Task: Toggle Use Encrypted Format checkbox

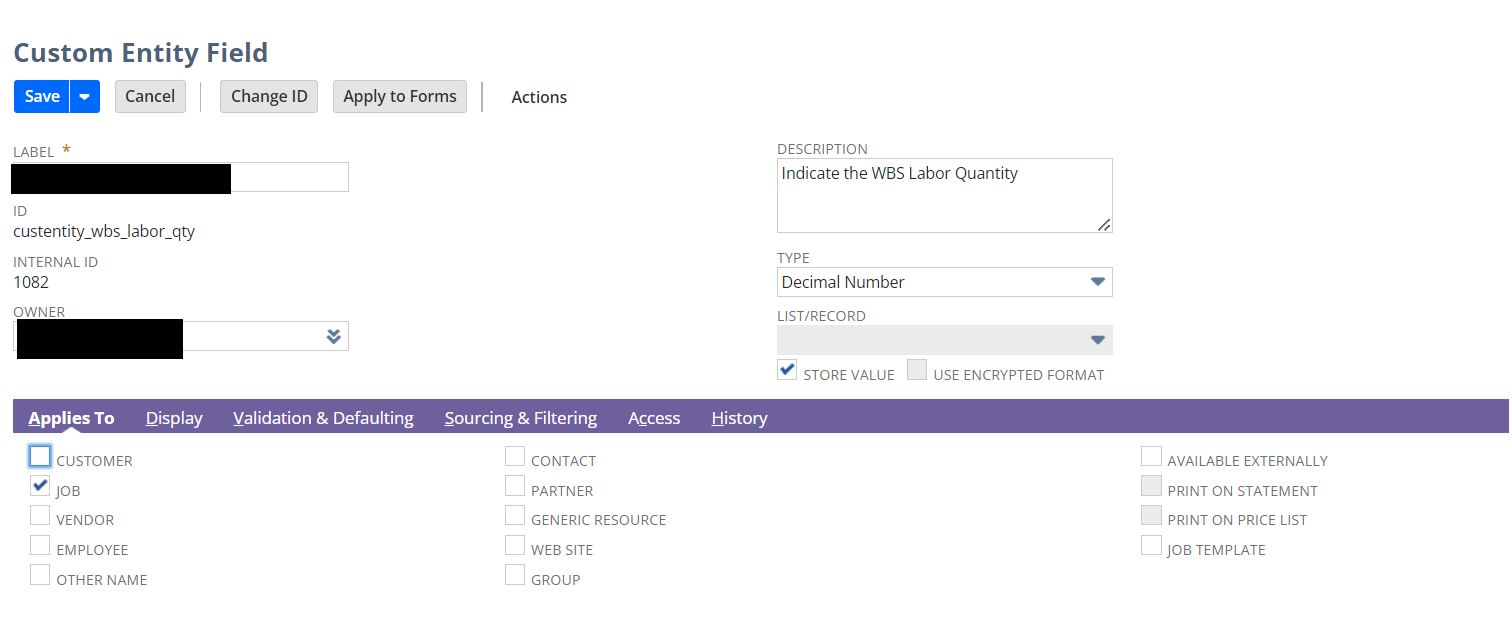Action: coord(917,370)
